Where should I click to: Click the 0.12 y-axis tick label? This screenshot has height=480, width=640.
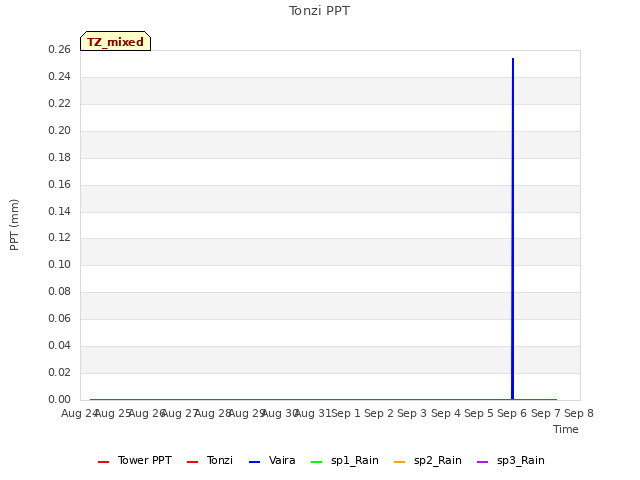[x=60, y=237]
